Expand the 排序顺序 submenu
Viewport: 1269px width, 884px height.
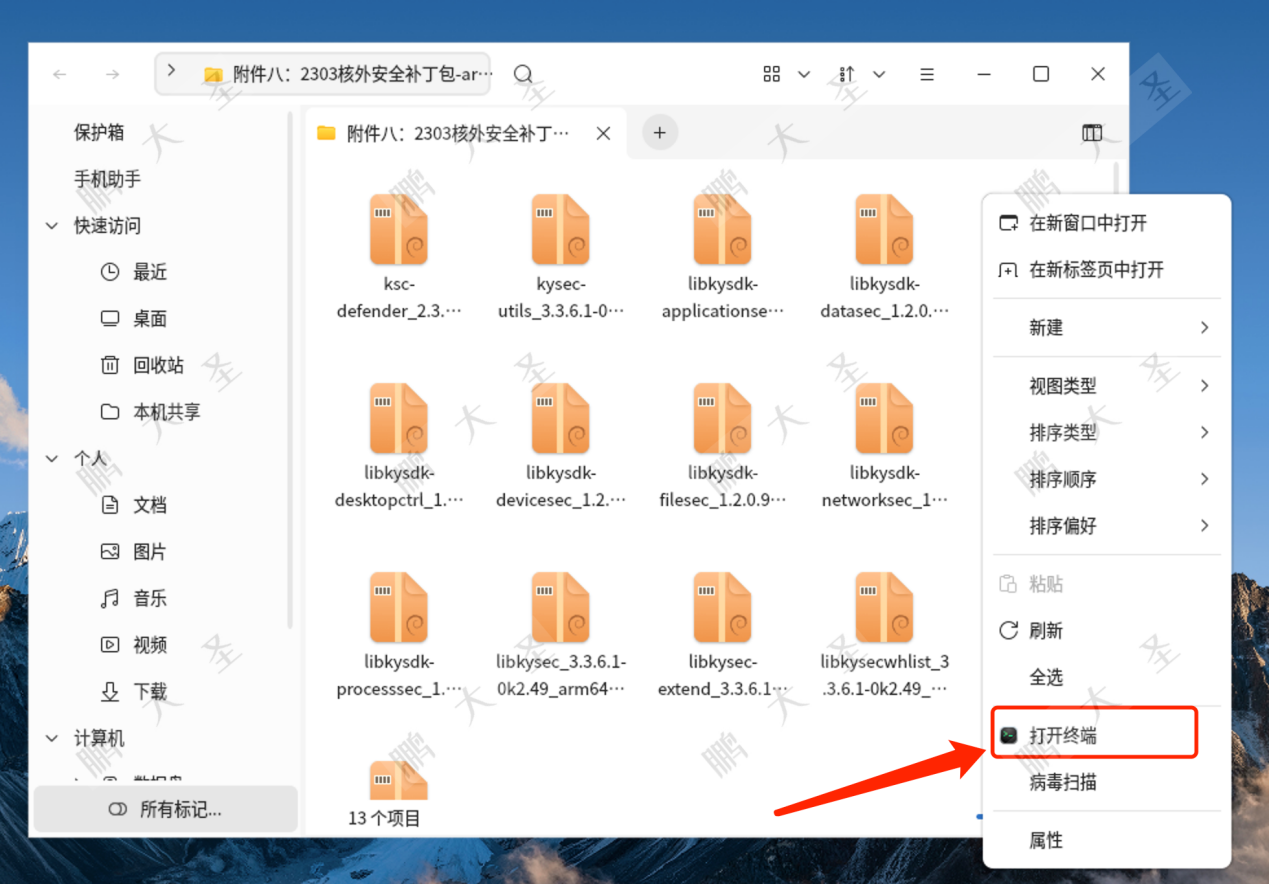click(1107, 479)
